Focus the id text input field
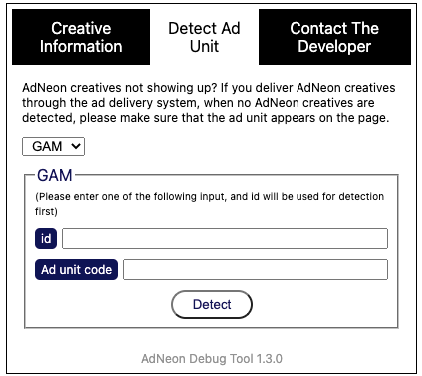Screen dimensions: 422x376 [x=225, y=238]
